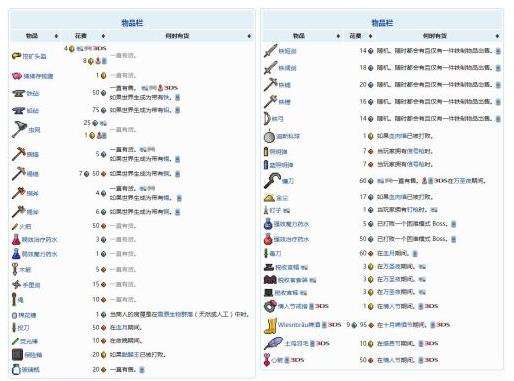Screen dimensions: 514x381
Task: Sort left table by cost column
Action: pos(103,36)
